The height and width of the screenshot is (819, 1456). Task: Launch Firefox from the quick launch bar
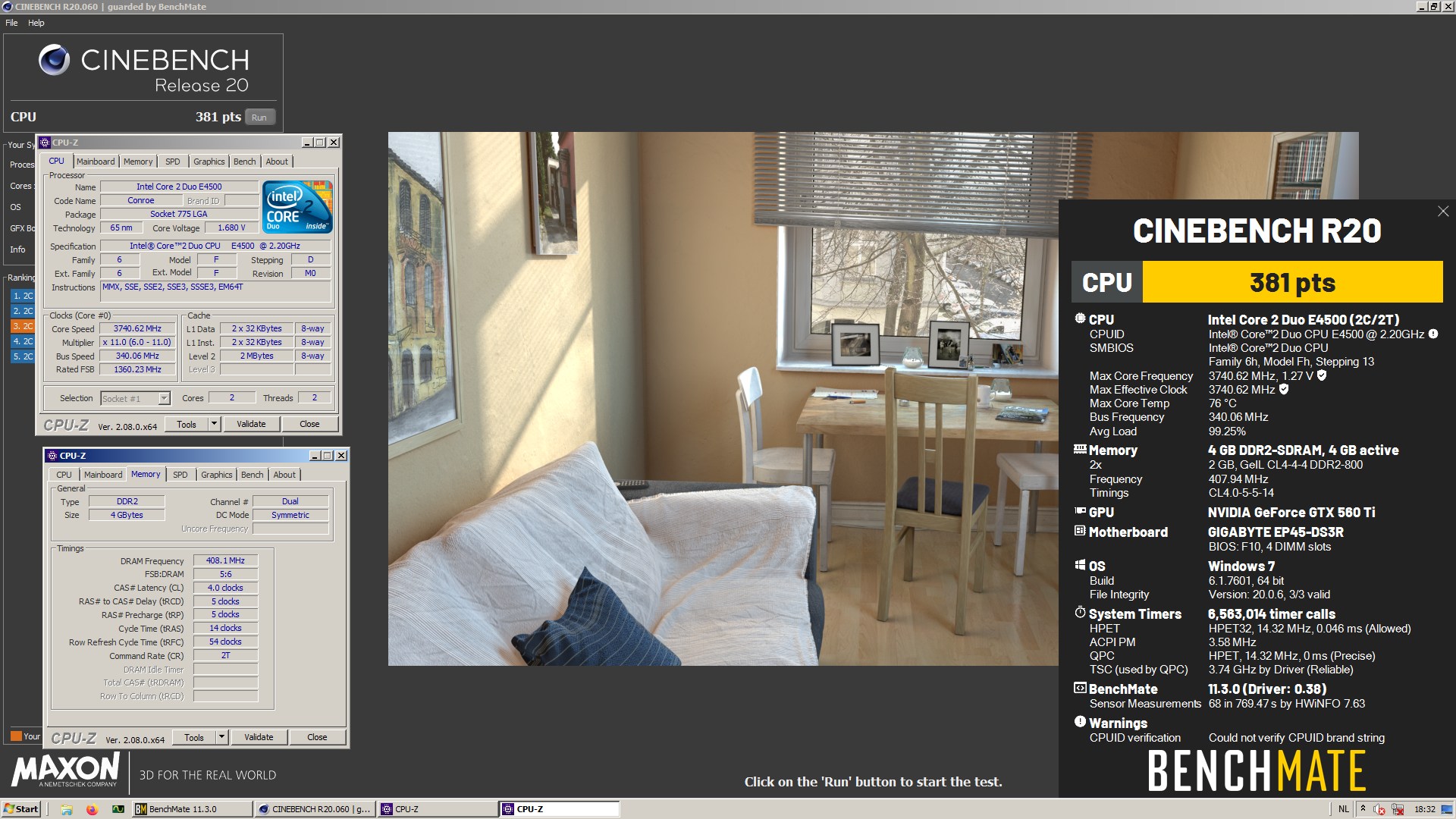(93, 809)
